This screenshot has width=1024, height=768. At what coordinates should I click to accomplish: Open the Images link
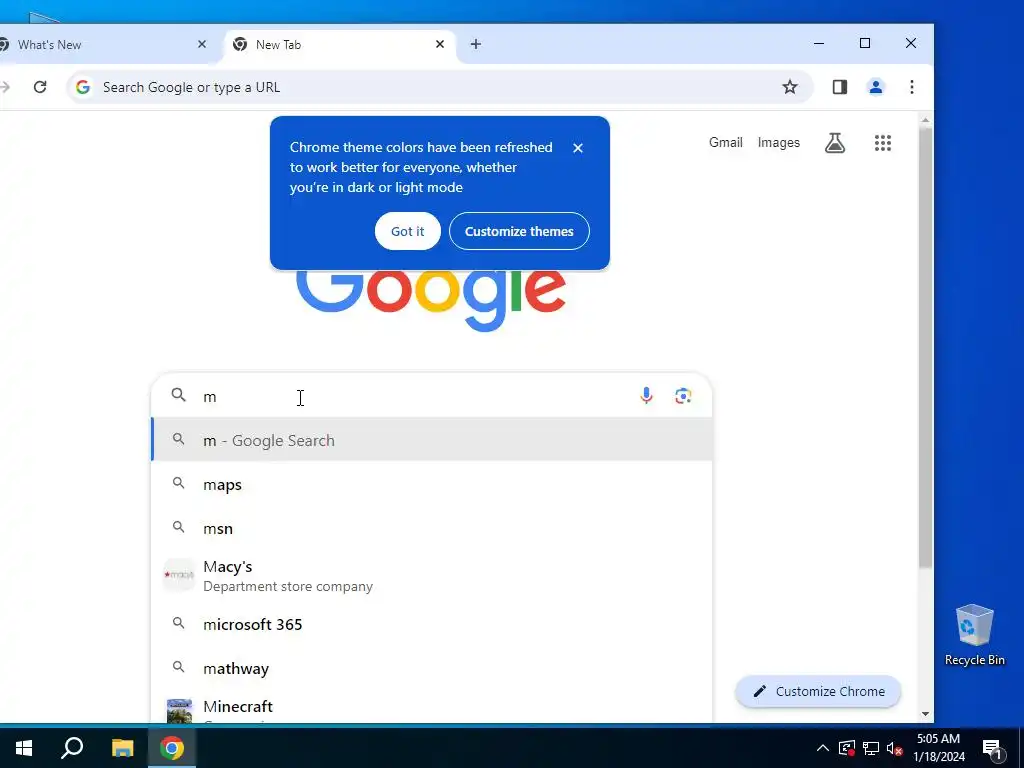coord(778,142)
